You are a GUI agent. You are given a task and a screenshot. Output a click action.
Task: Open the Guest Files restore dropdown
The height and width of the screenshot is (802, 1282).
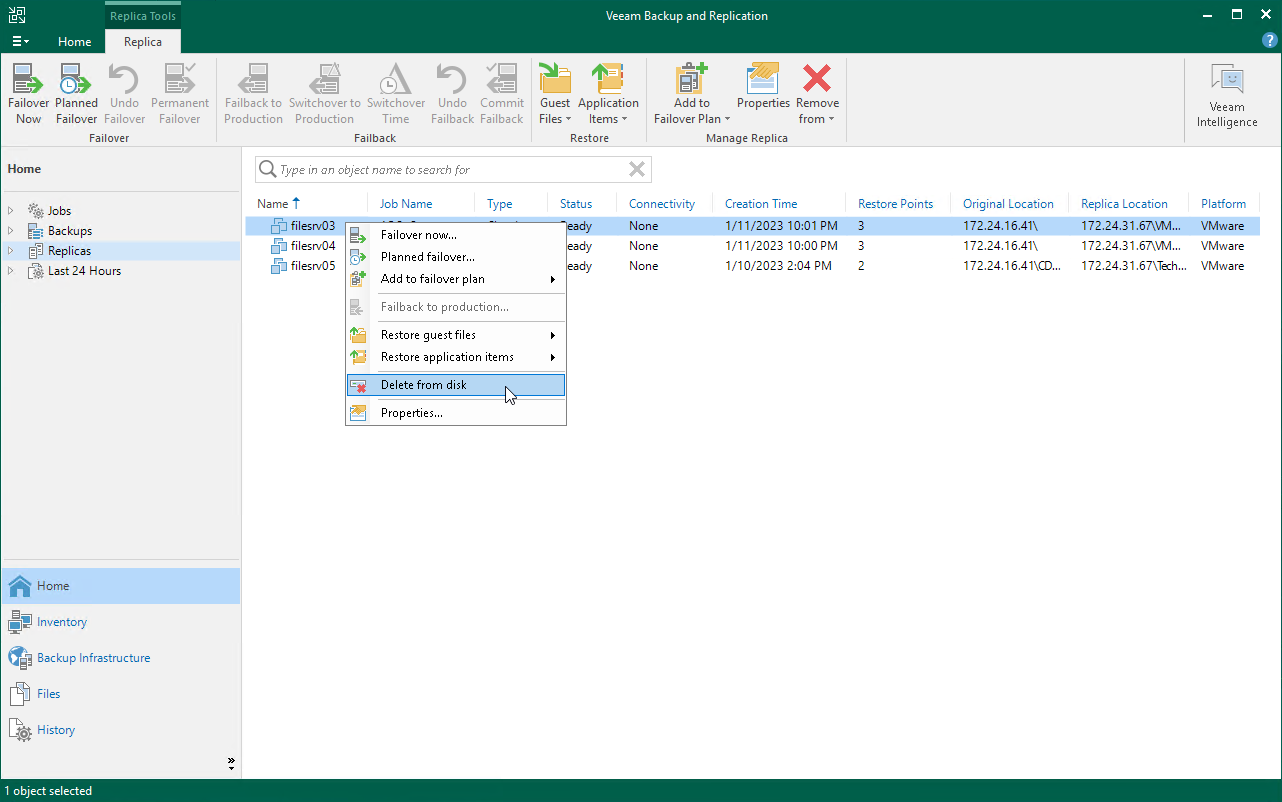(x=555, y=94)
